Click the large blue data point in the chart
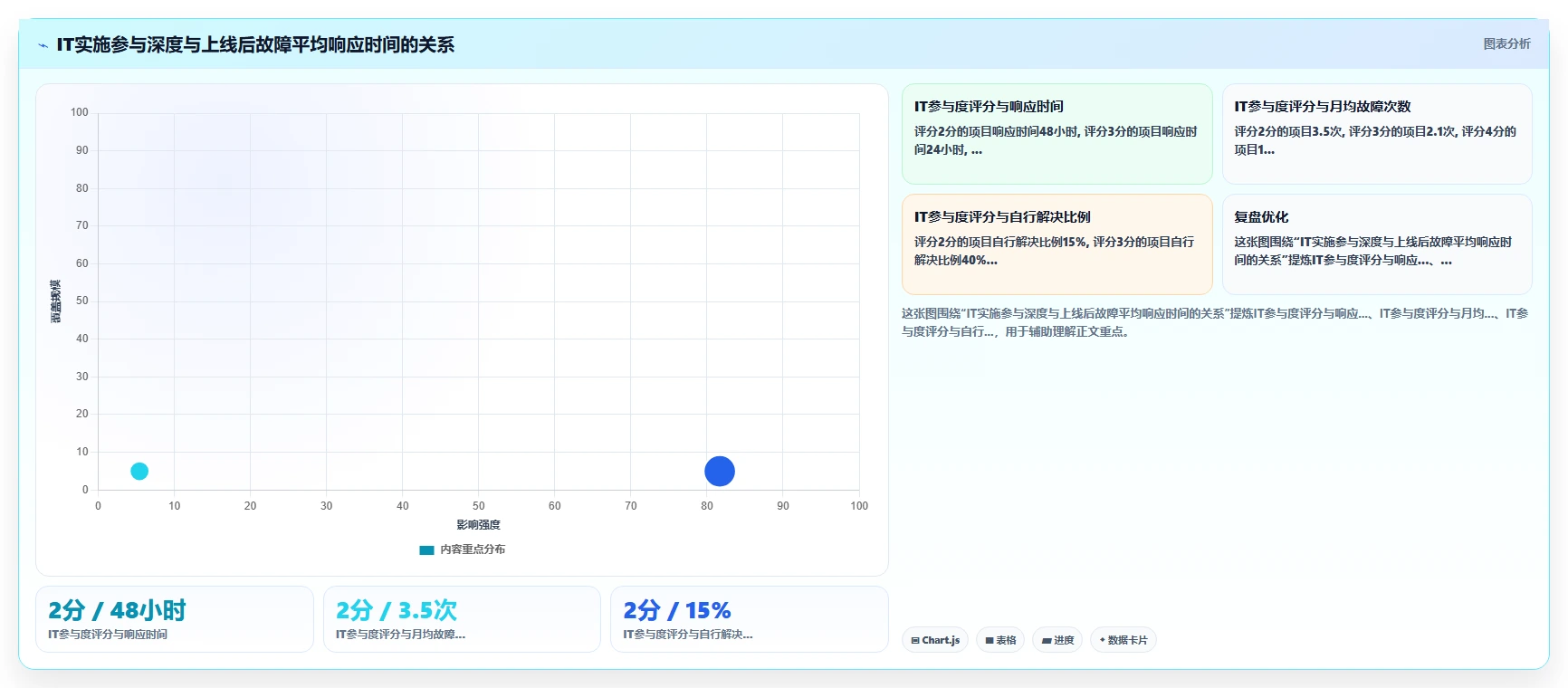 720,471
